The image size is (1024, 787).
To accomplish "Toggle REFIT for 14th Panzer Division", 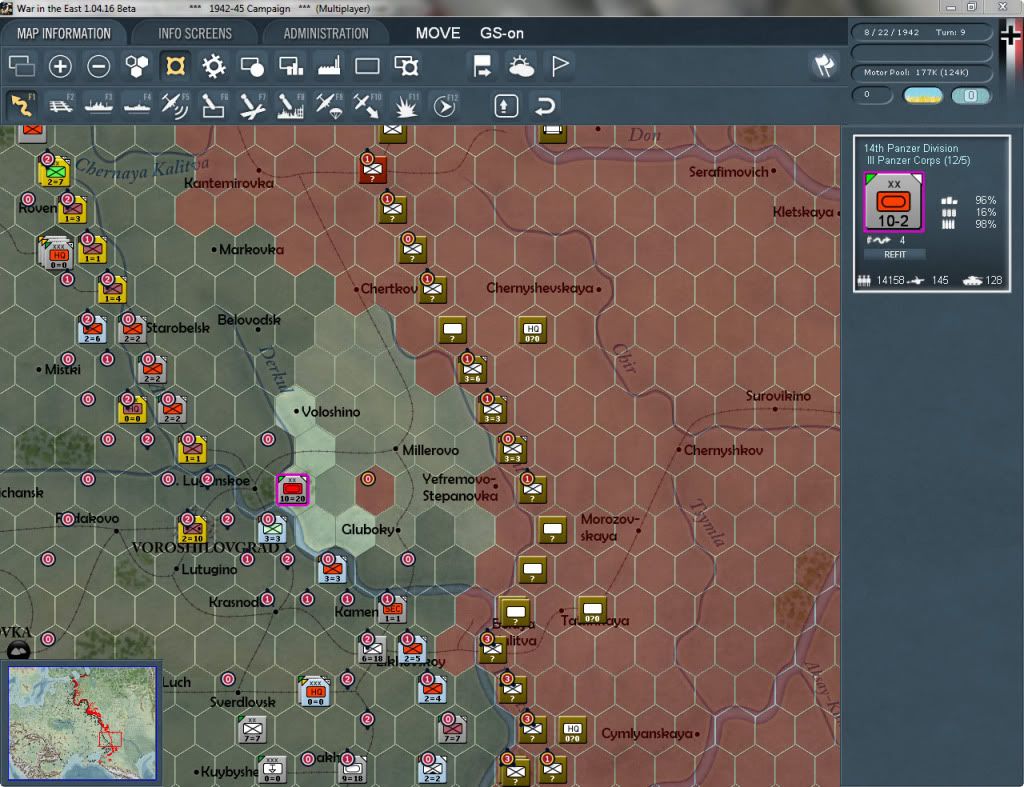I will pyautogui.click(x=894, y=255).
